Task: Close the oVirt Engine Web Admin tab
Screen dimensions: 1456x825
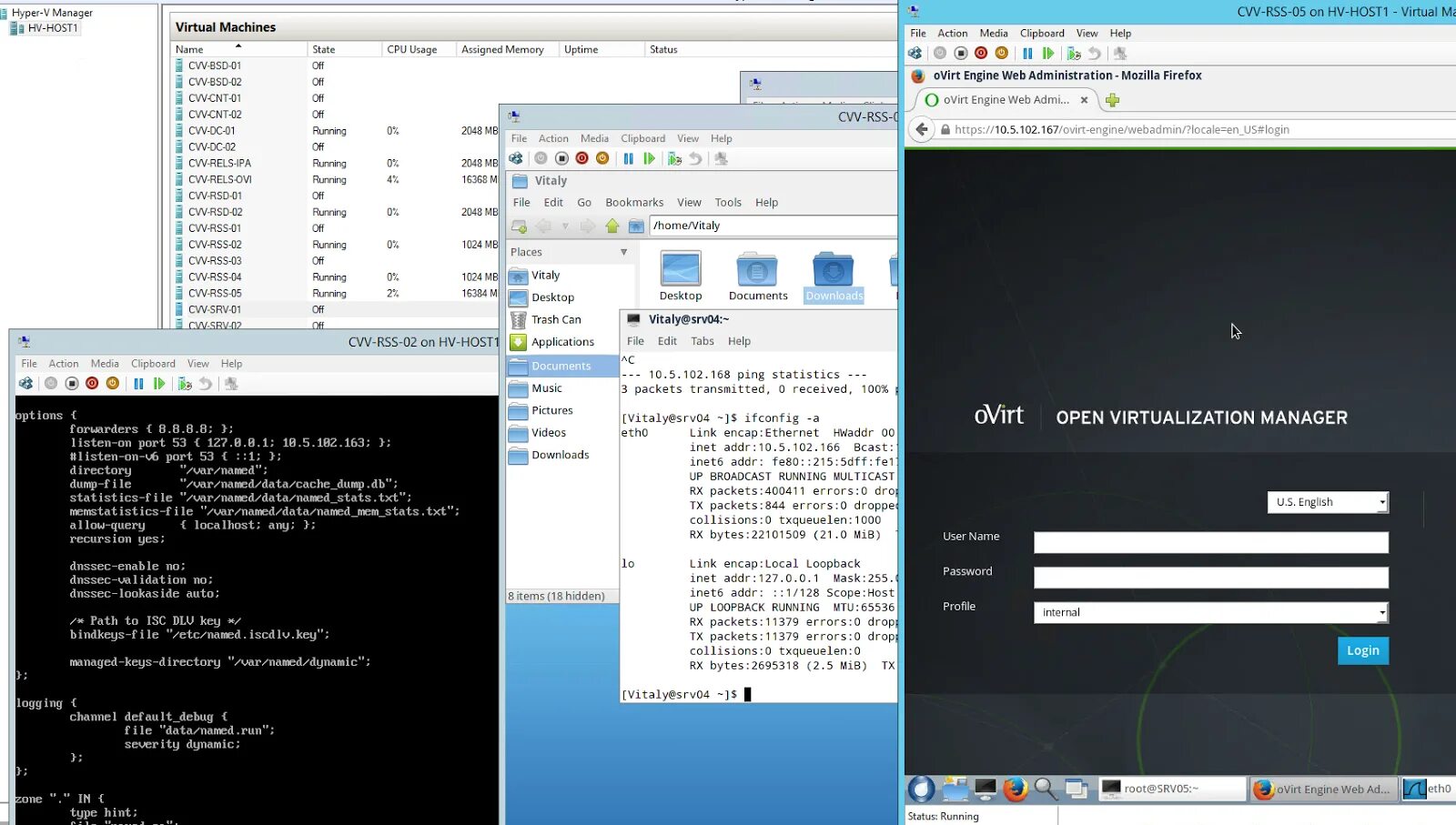Action: pyautogui.click(x=1084, y=100)
